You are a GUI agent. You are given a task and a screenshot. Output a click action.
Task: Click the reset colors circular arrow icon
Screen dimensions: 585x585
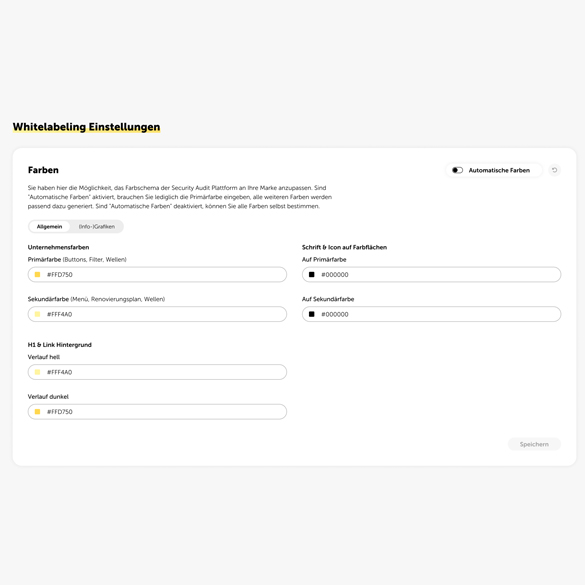554,170
